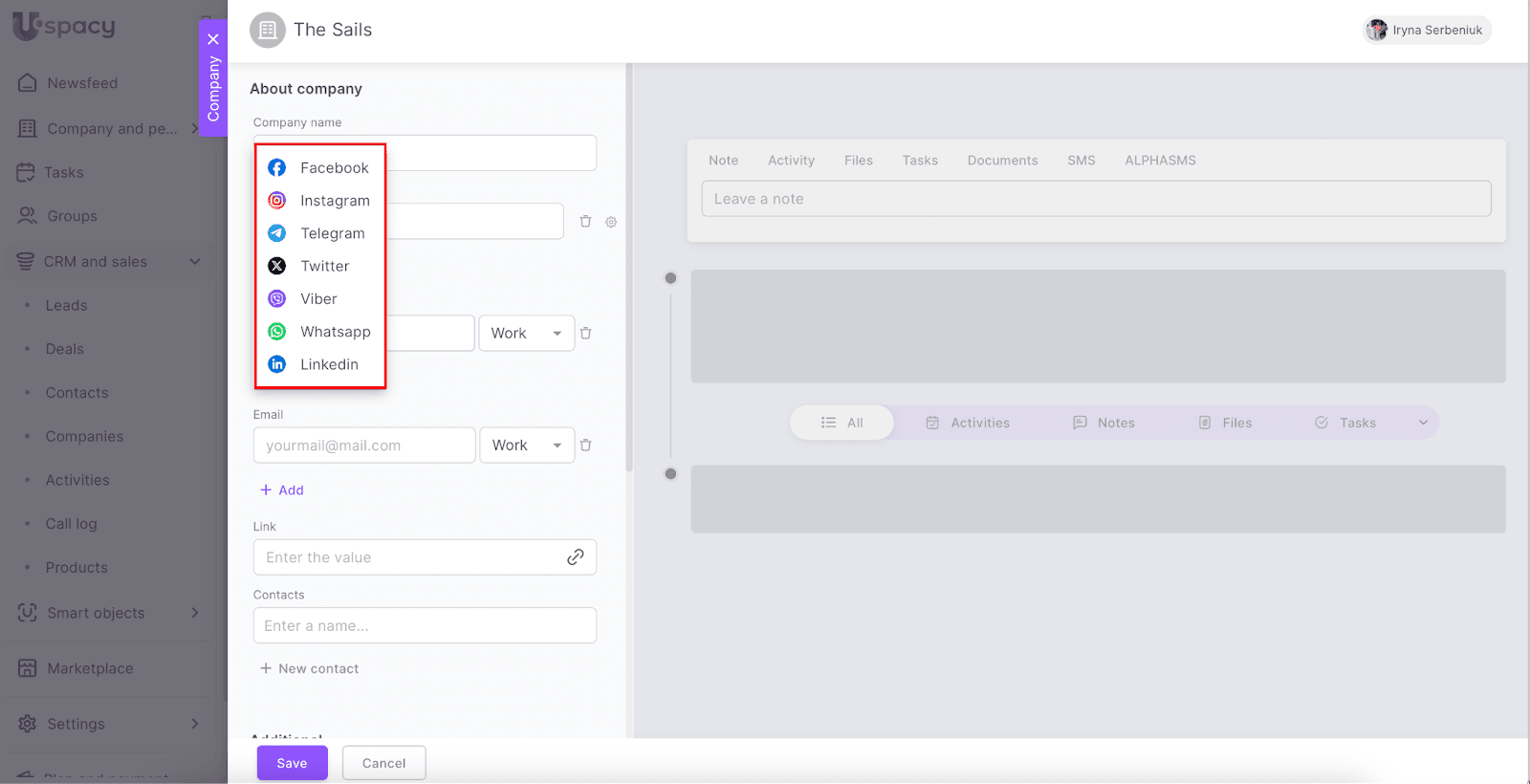This screenshot has width=1530, height=784.
Task: Choose Viber from the dropdown list
Action: (x=317, y=299)
